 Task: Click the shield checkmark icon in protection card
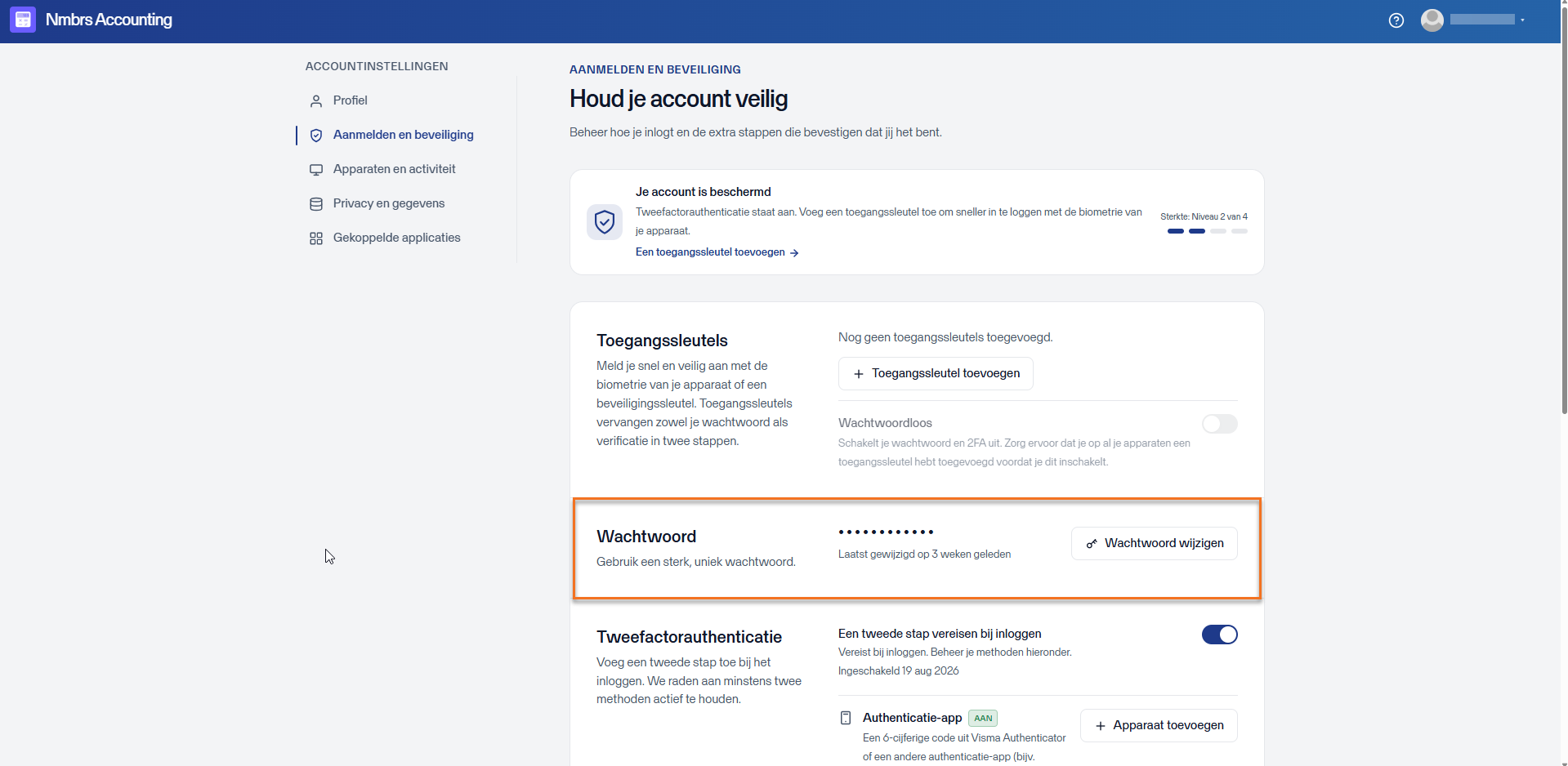(605, 222)
